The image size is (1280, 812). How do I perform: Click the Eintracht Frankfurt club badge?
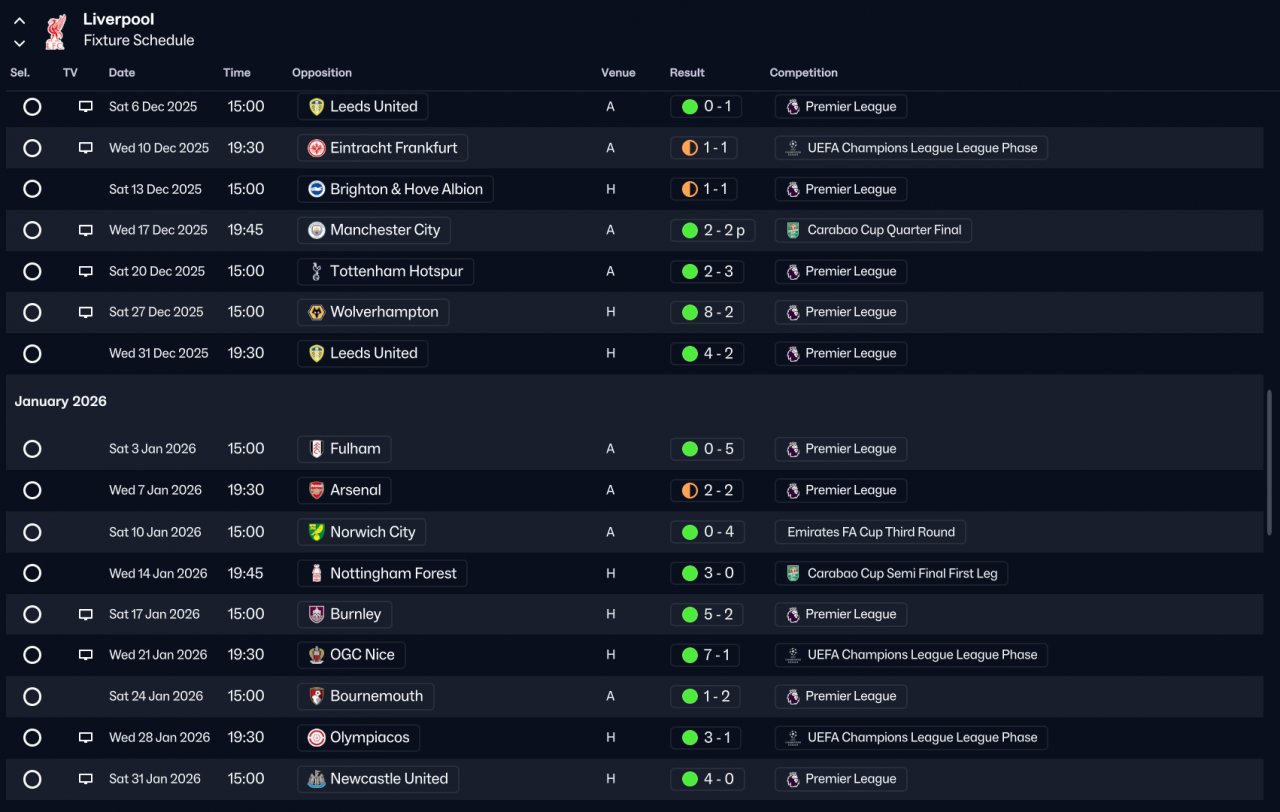click(316, 148)
